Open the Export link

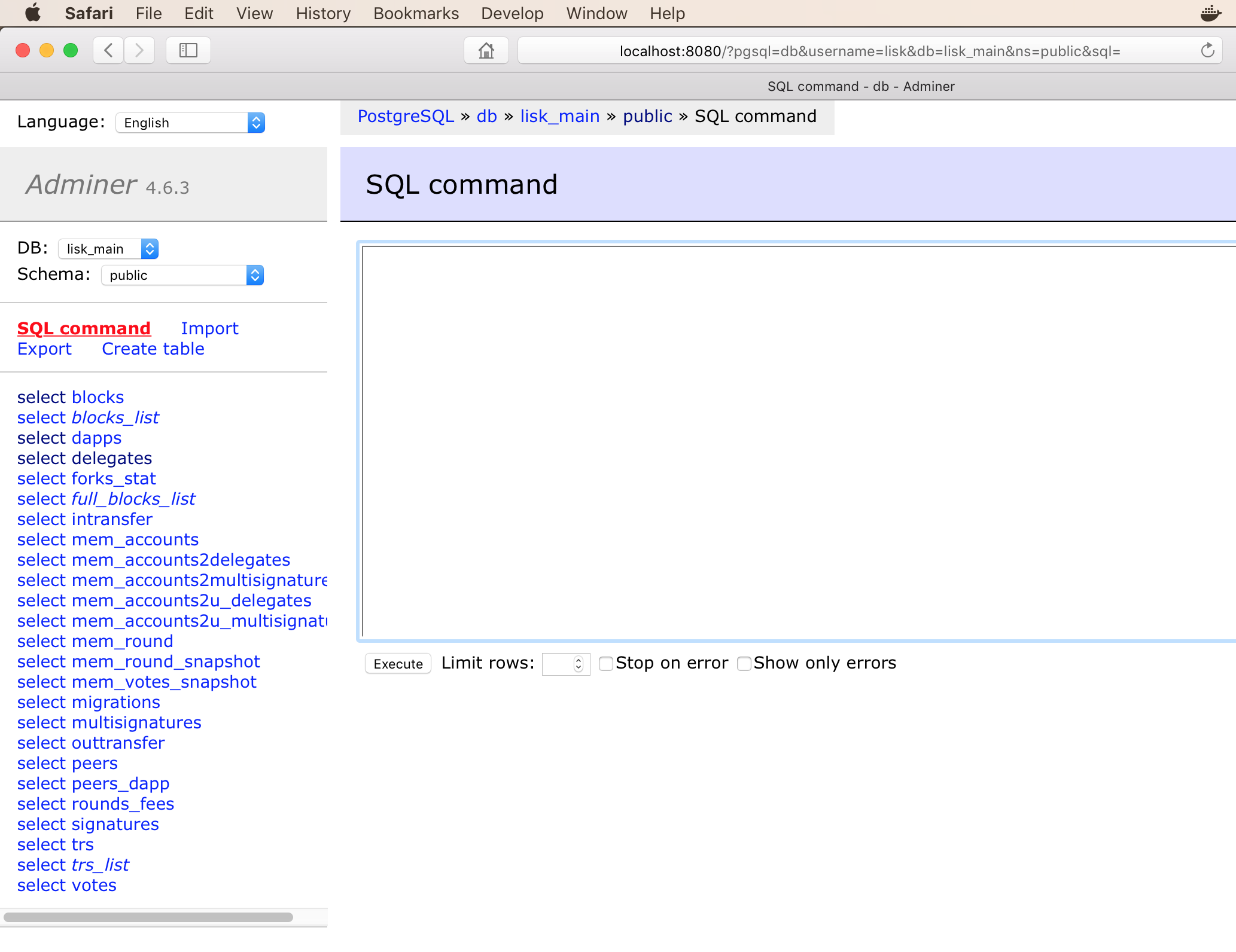(x=44, y=349)
